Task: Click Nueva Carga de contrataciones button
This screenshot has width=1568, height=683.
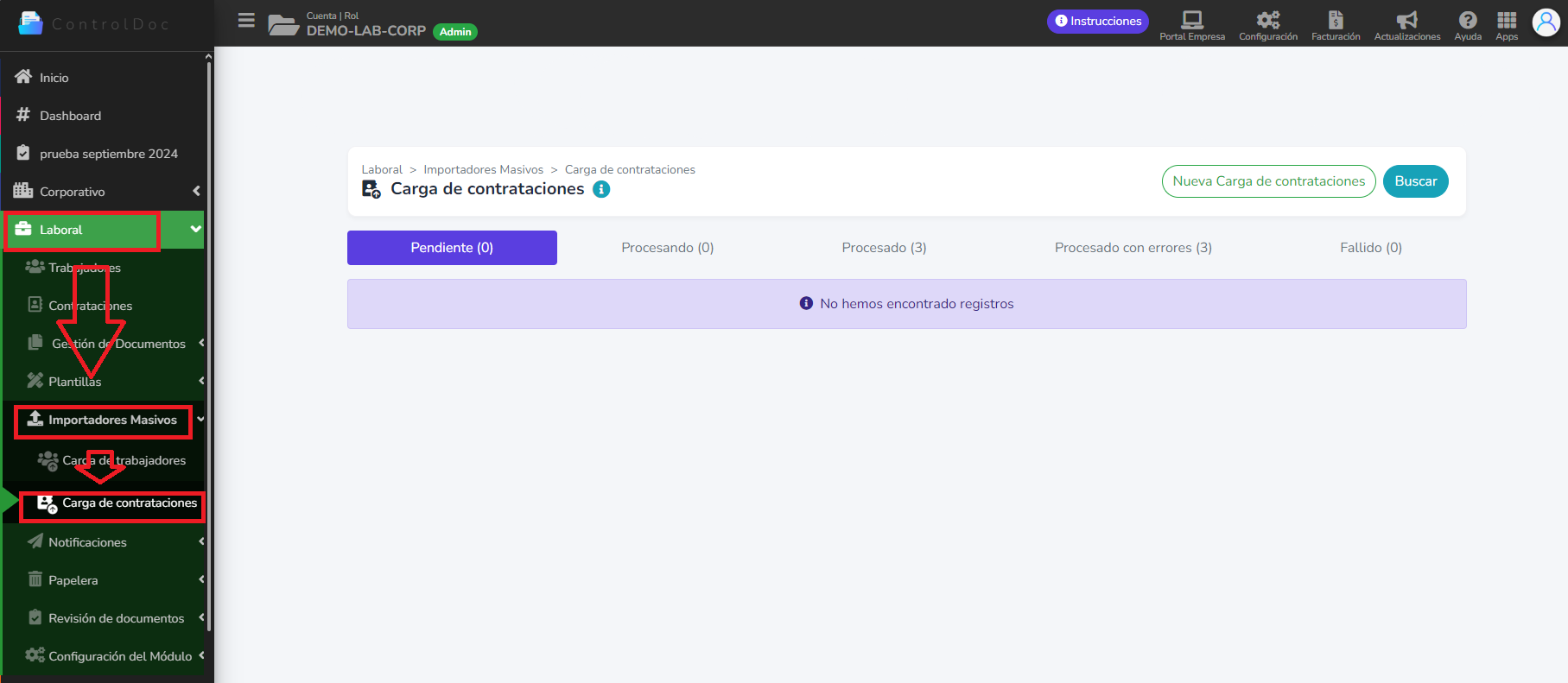Action: click(x=1269, y=181)
